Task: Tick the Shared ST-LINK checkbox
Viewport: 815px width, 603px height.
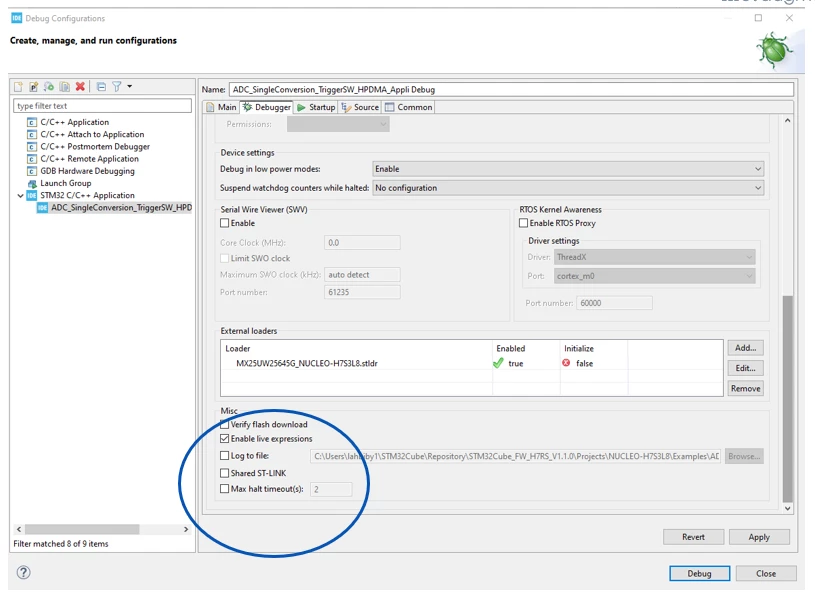Action: 225,473
